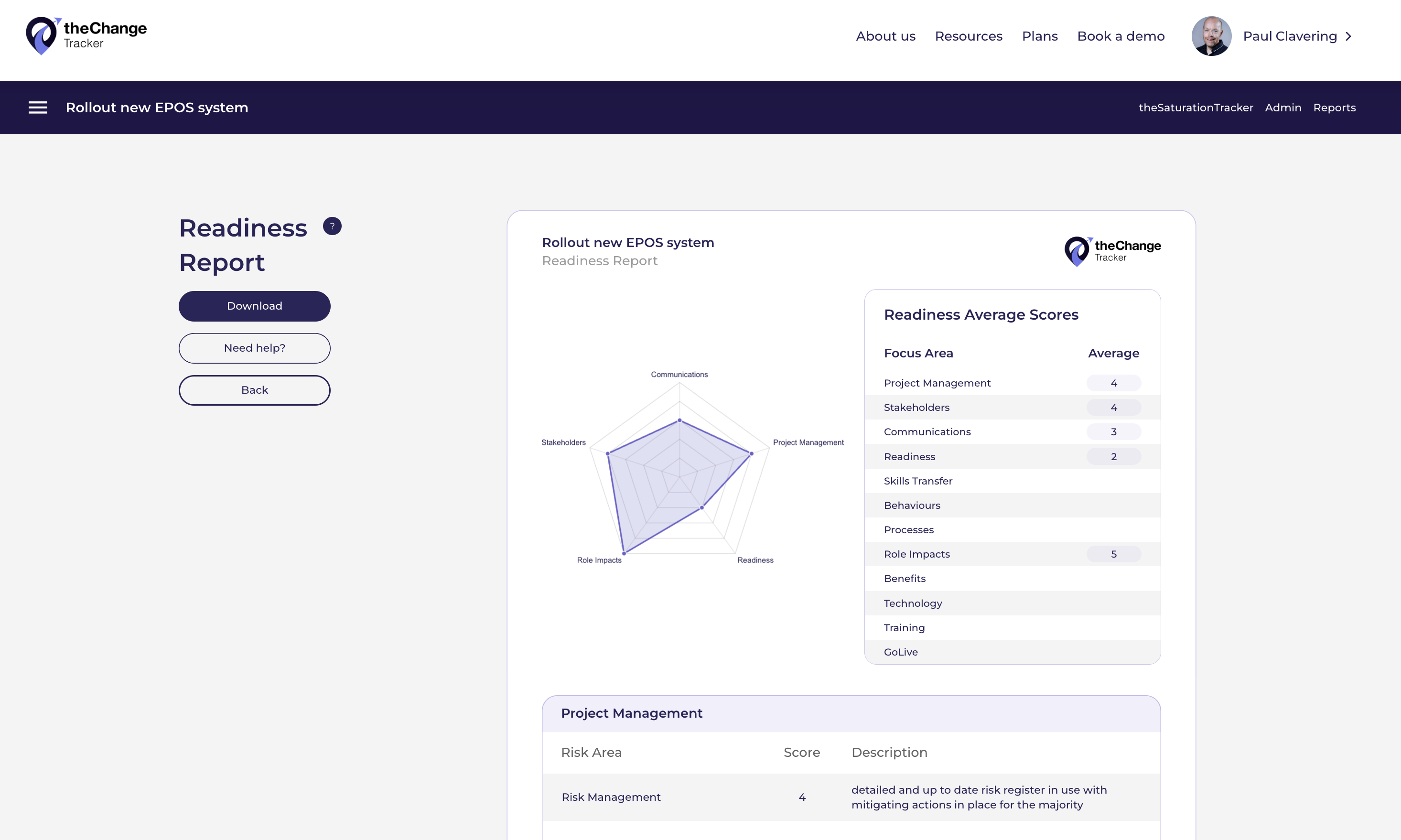Click Paul Clavering's profile avatar

coord(1211,36)
